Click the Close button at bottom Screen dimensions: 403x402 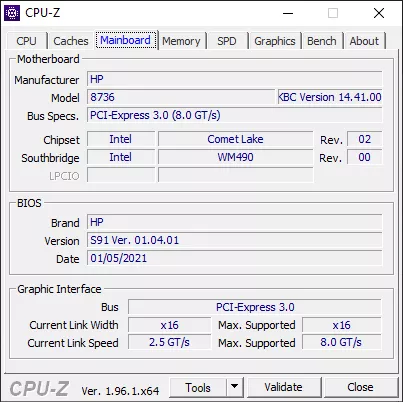coord(360,387)
